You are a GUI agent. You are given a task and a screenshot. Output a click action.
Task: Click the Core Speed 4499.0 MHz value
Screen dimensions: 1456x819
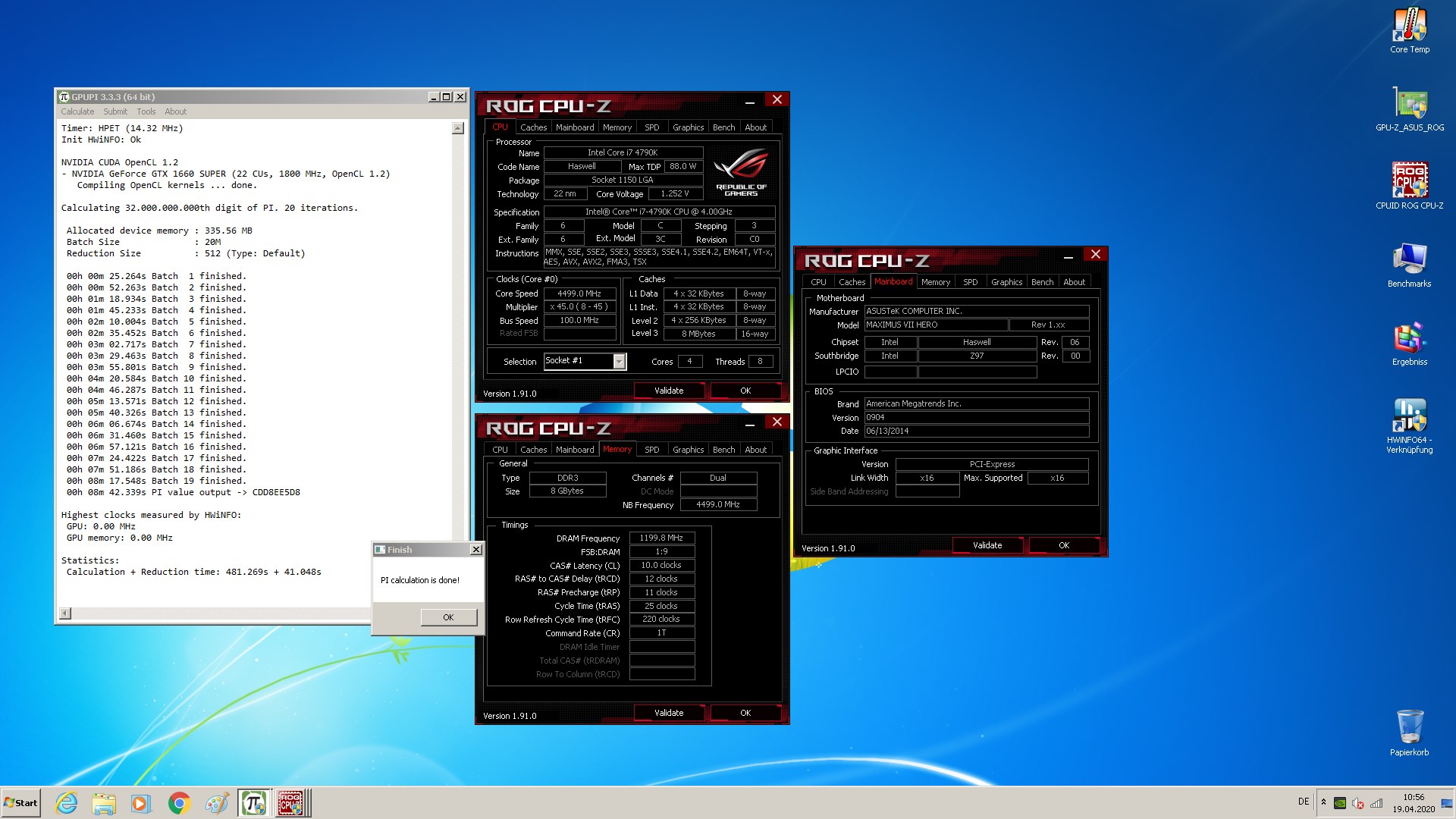click(579, 293)
